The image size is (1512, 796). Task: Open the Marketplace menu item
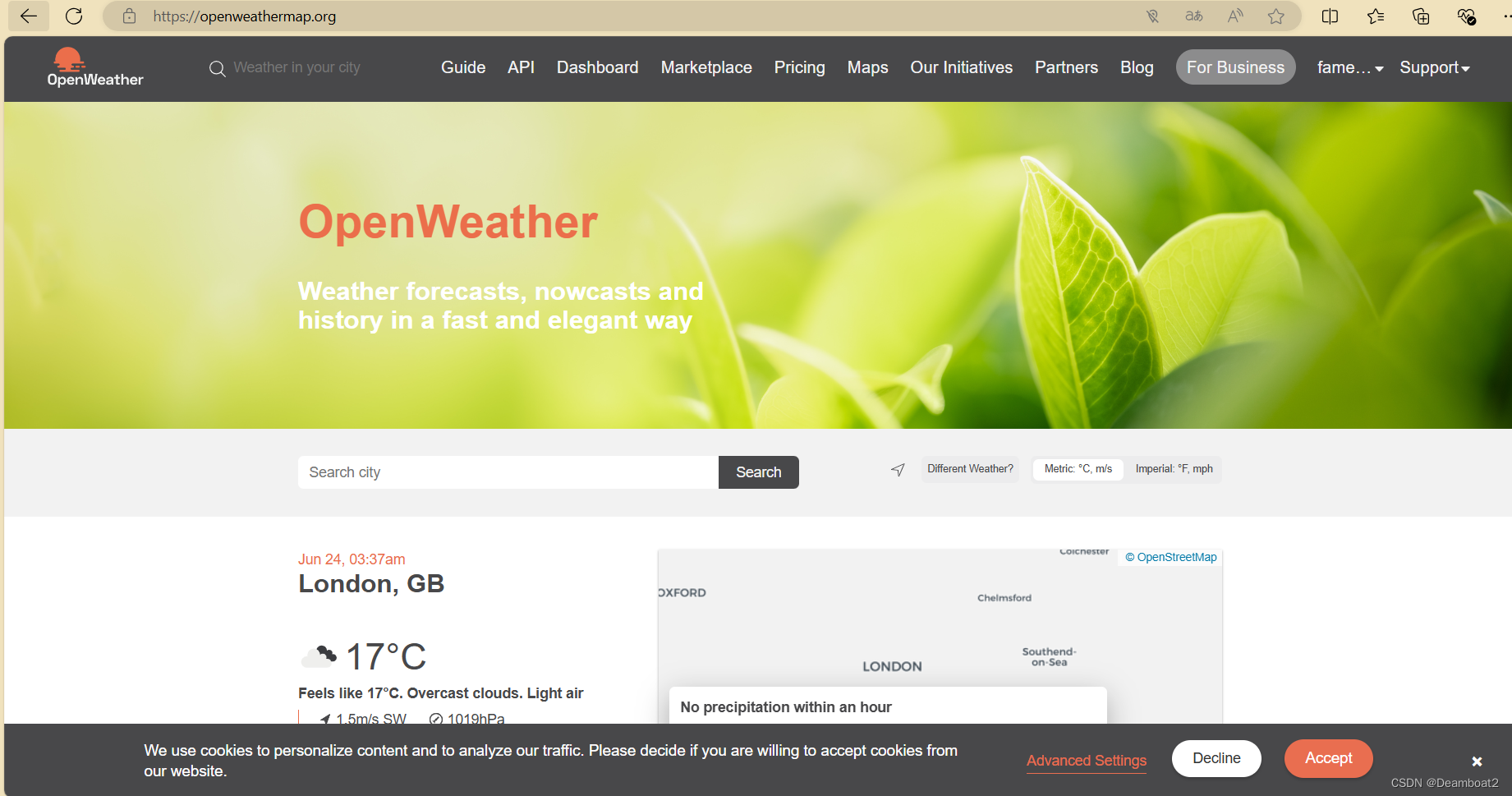coord(706,67)
